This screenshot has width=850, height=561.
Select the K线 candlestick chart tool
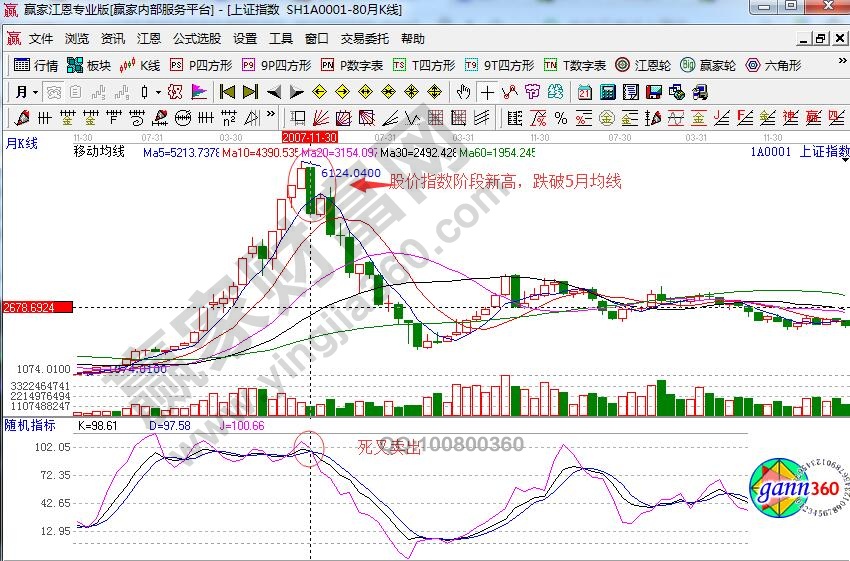pos(141,65)
